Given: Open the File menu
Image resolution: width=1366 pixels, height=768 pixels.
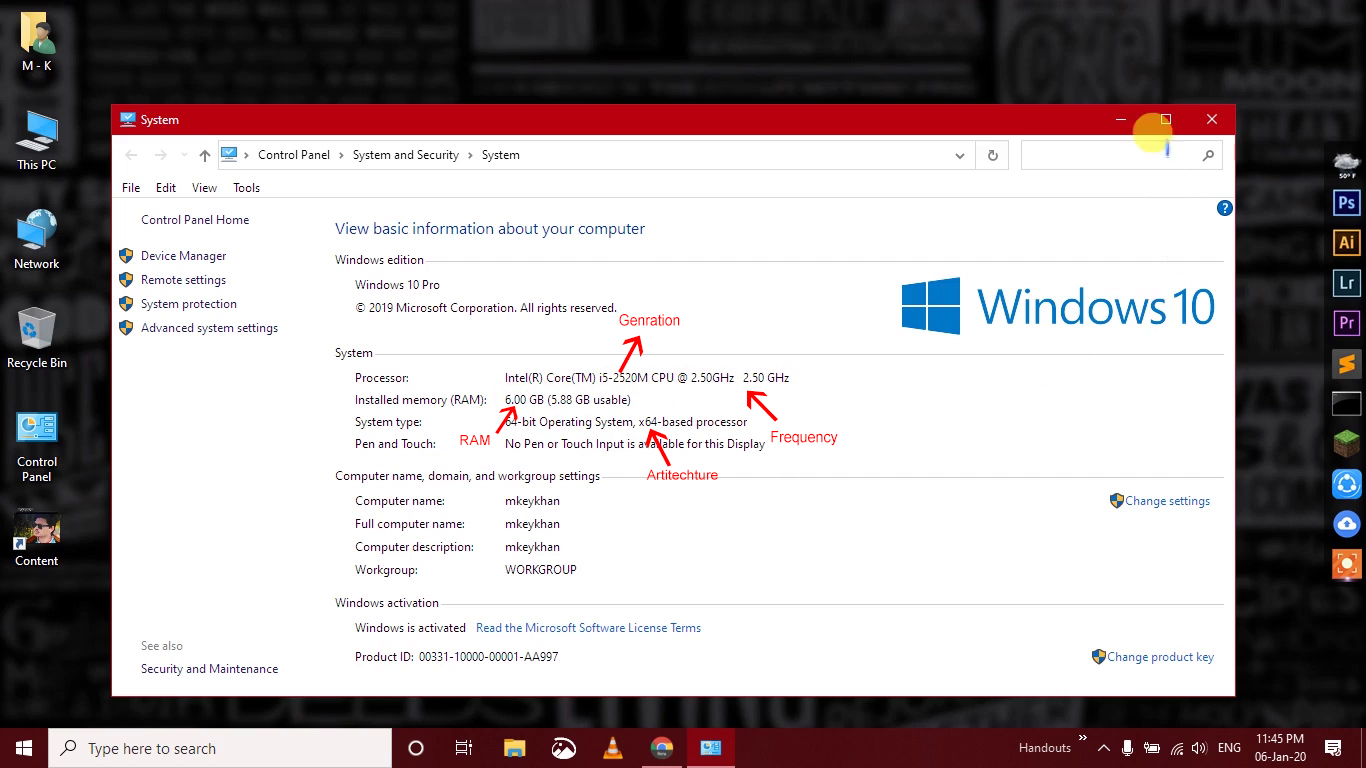Looking at the screenshot, I should pyautogui.click(x=130, y=187).
